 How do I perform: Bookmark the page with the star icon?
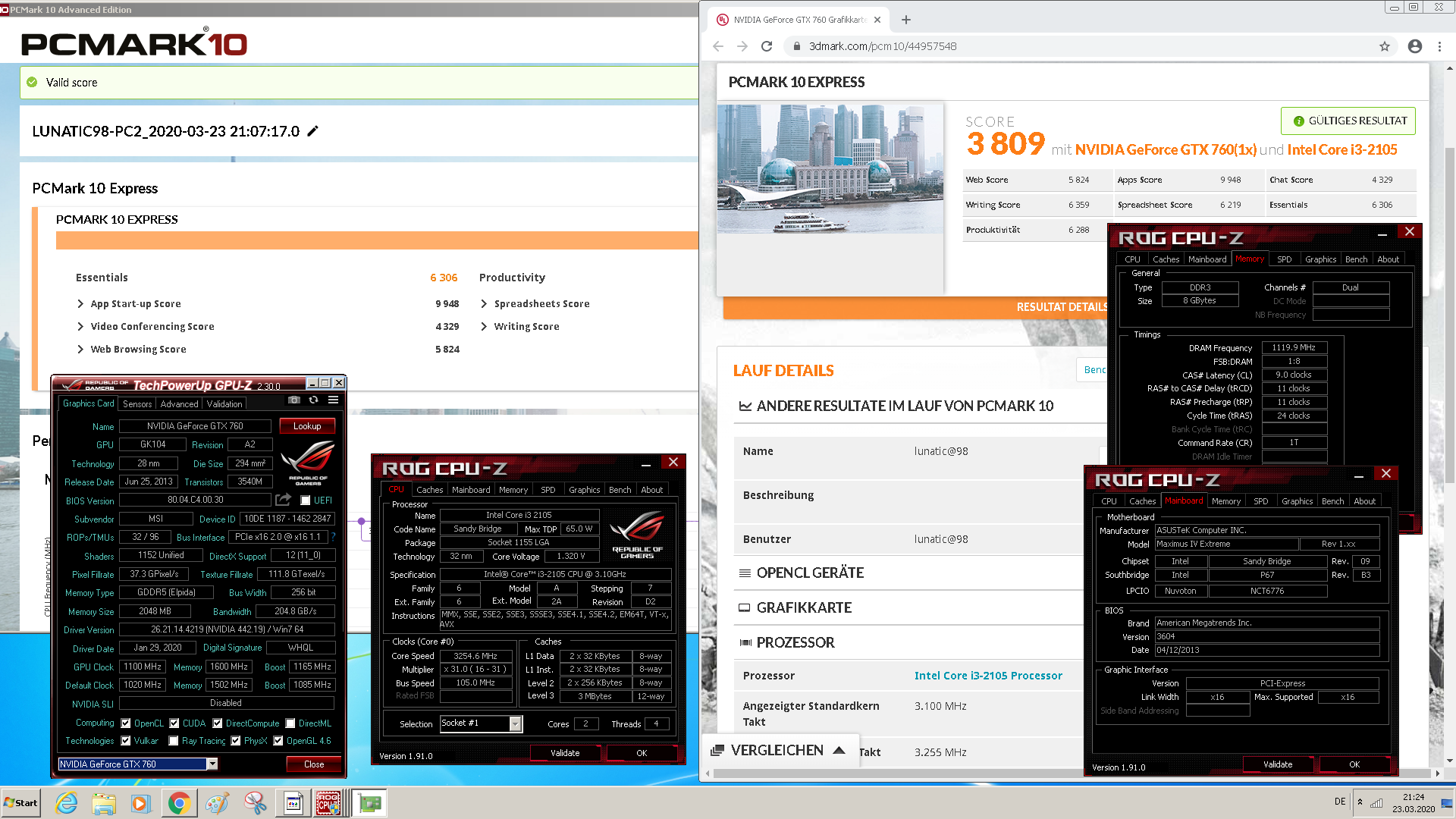pos(1385,46)
